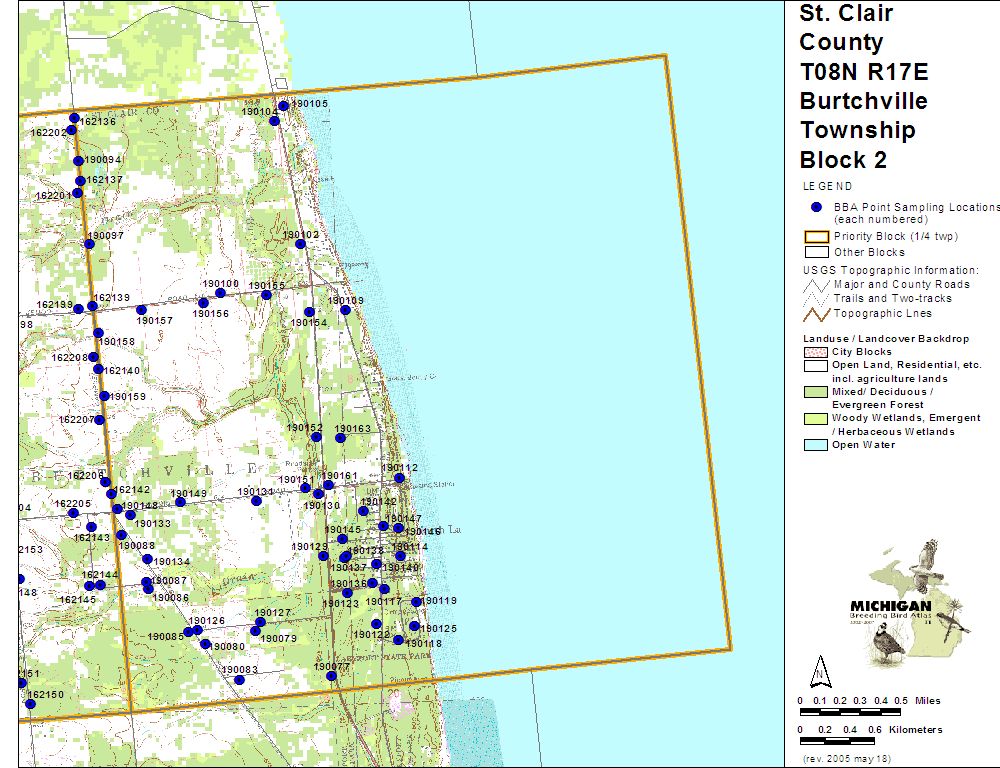
Task: Click the Miles scale bar
Action: (850, 712)
